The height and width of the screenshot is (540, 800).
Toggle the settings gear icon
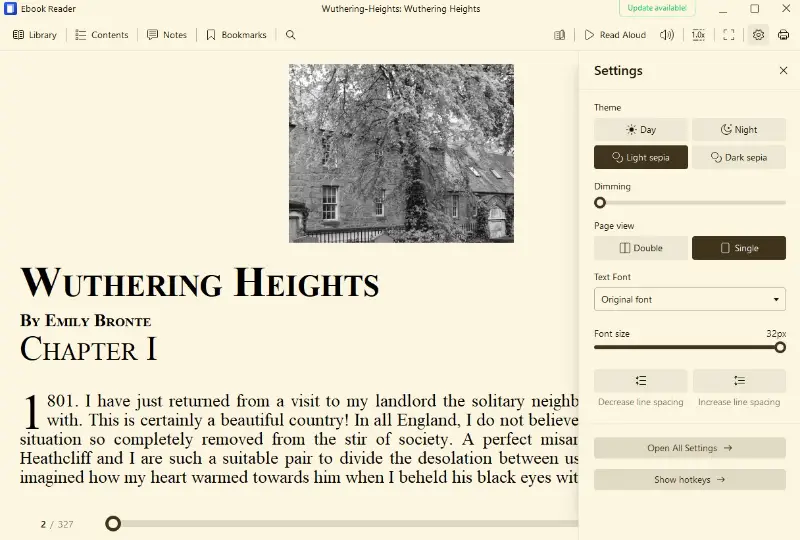(x=758, y=35)
